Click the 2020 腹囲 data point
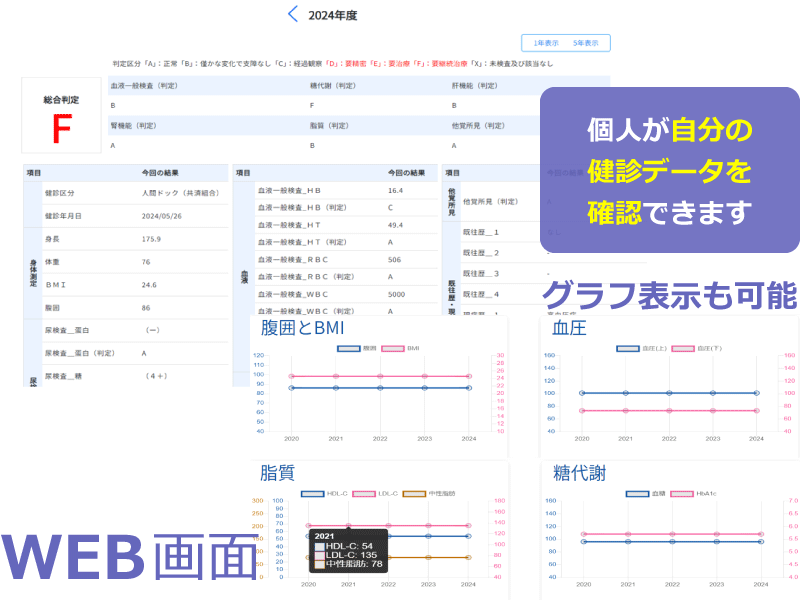The height and width of the screenshot is (600, 800). coord(292,387)
